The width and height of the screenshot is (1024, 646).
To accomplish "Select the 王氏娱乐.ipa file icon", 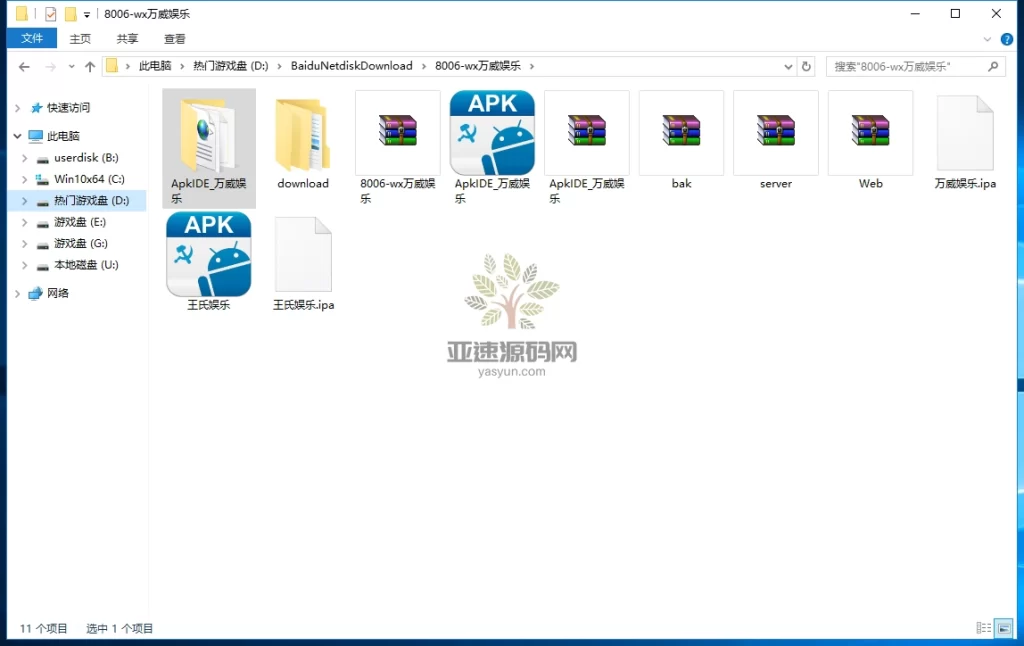I will 303,255.
